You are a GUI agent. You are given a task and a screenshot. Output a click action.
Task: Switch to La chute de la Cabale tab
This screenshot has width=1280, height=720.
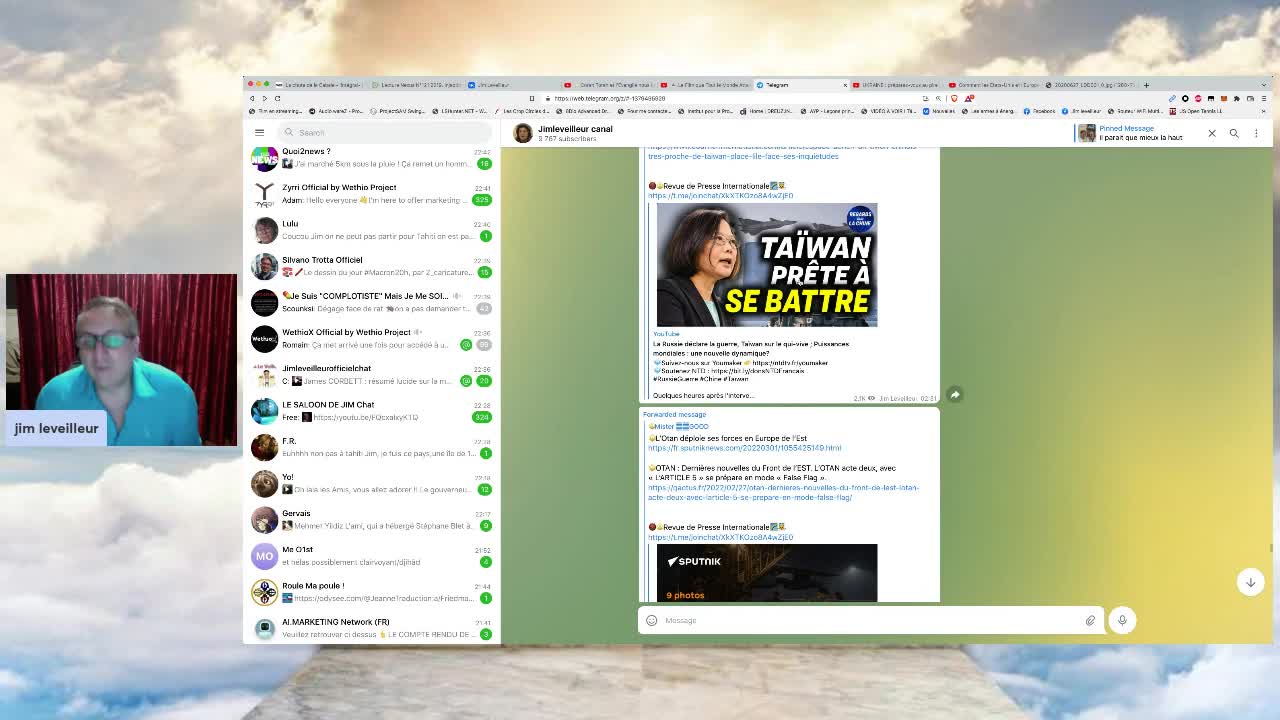(318, 85)
